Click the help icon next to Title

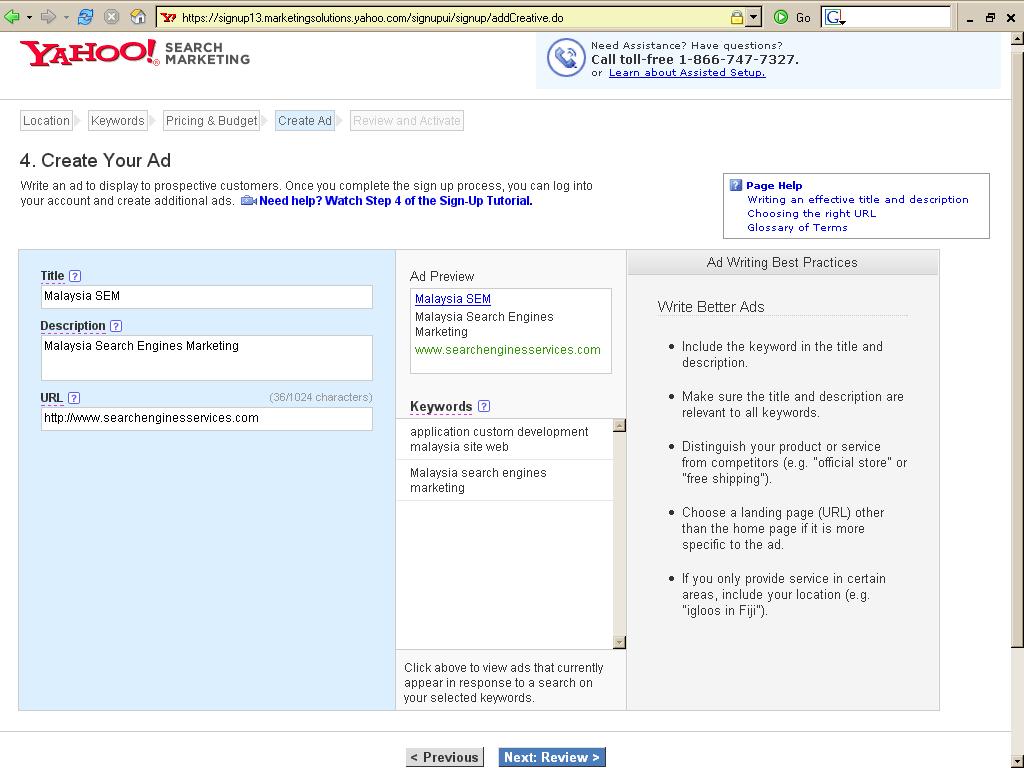75,276
